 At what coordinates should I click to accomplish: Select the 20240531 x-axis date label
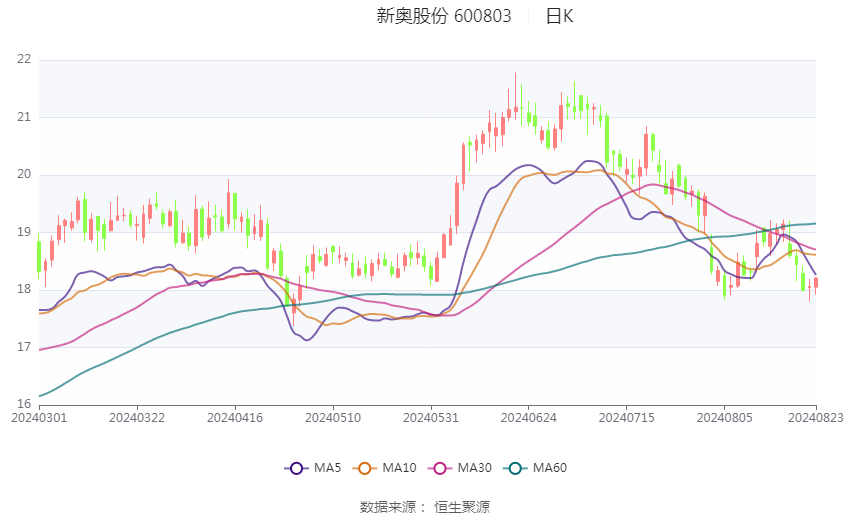[430, 416]
